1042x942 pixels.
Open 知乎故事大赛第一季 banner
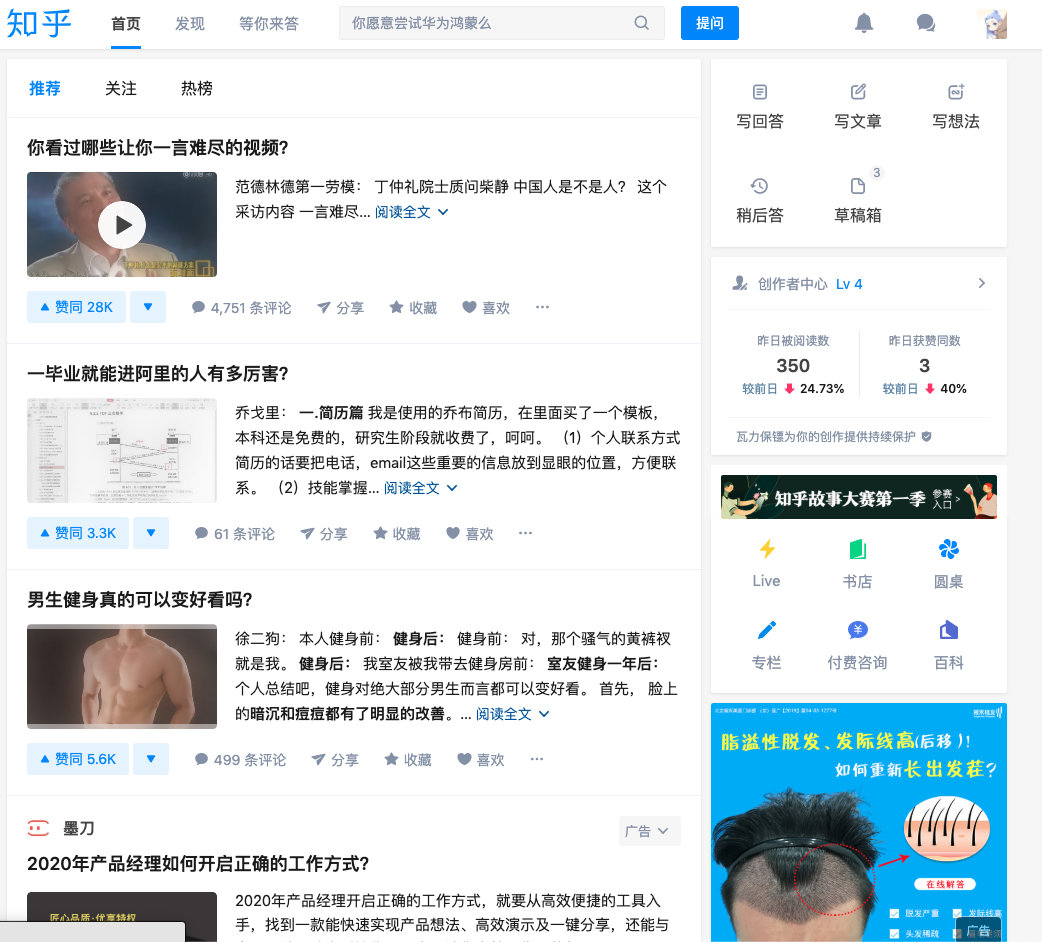tap(859, 497)
